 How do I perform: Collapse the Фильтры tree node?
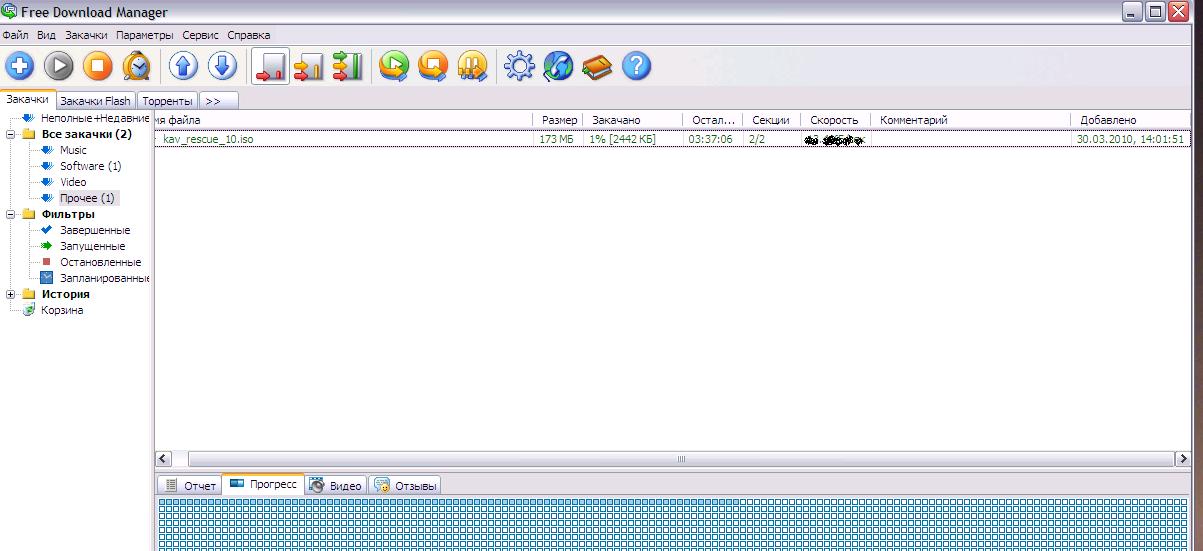11,214
